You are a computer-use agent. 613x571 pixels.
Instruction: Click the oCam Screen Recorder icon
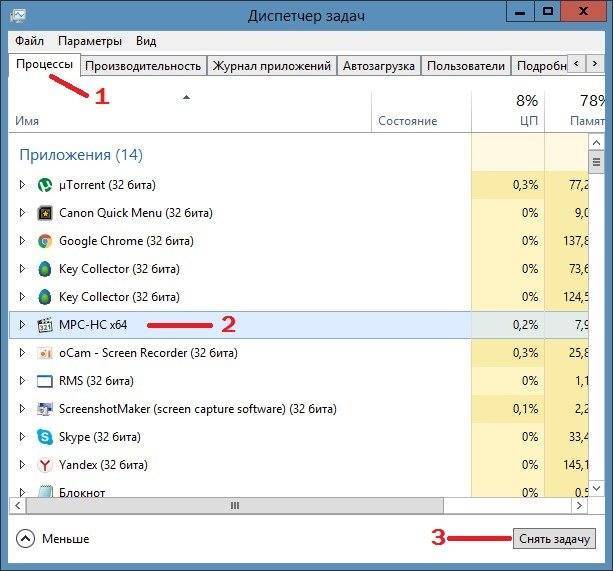point(45,353)
